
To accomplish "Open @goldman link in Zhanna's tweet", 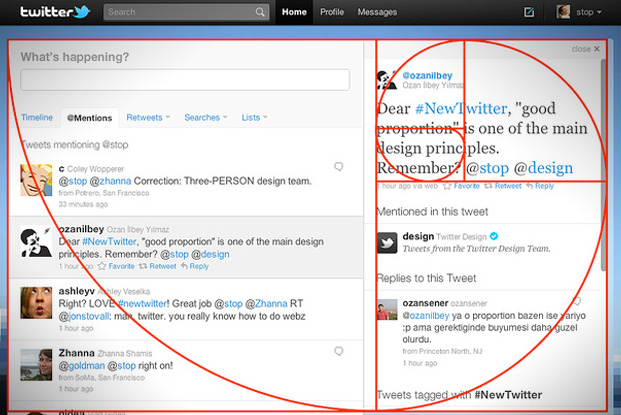I will [82, 366].
